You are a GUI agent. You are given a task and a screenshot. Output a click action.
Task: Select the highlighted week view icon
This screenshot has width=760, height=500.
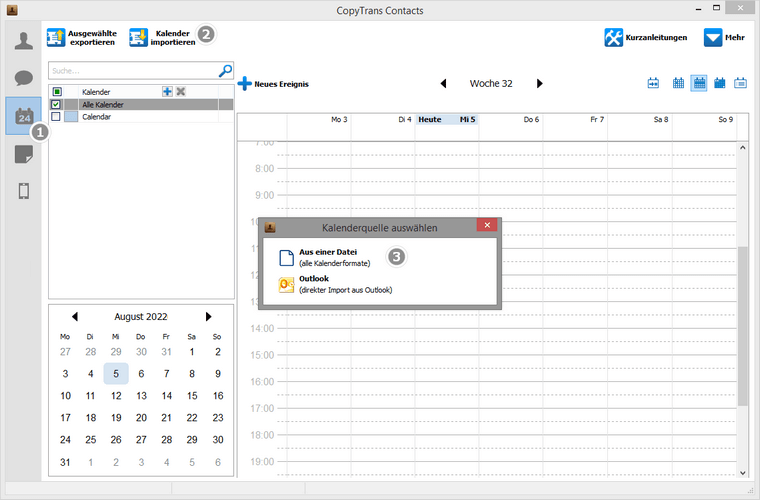pos(698,83)
